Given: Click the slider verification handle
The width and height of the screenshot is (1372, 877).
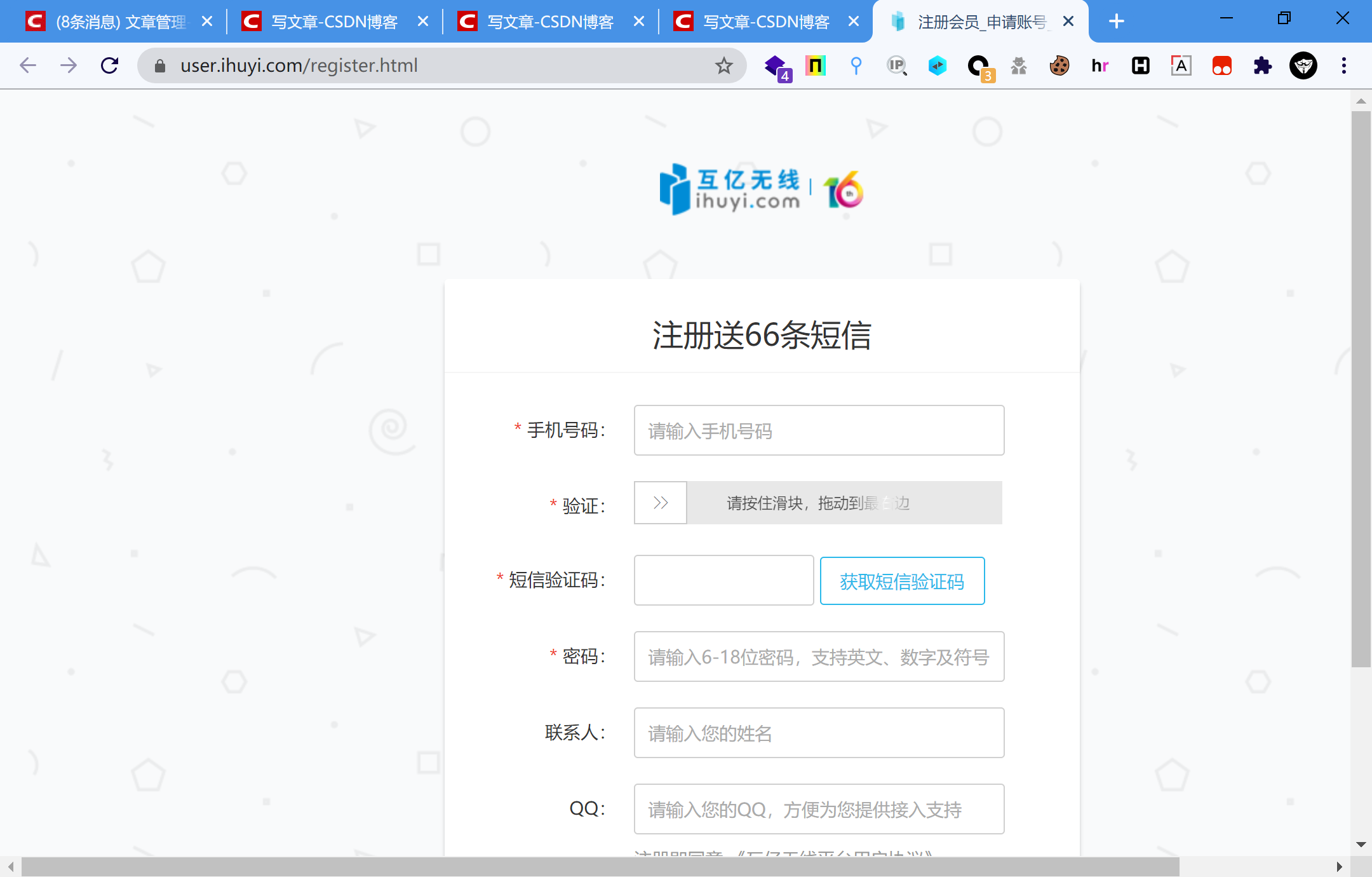Looking at the screenshot, I should coord(661,503).
